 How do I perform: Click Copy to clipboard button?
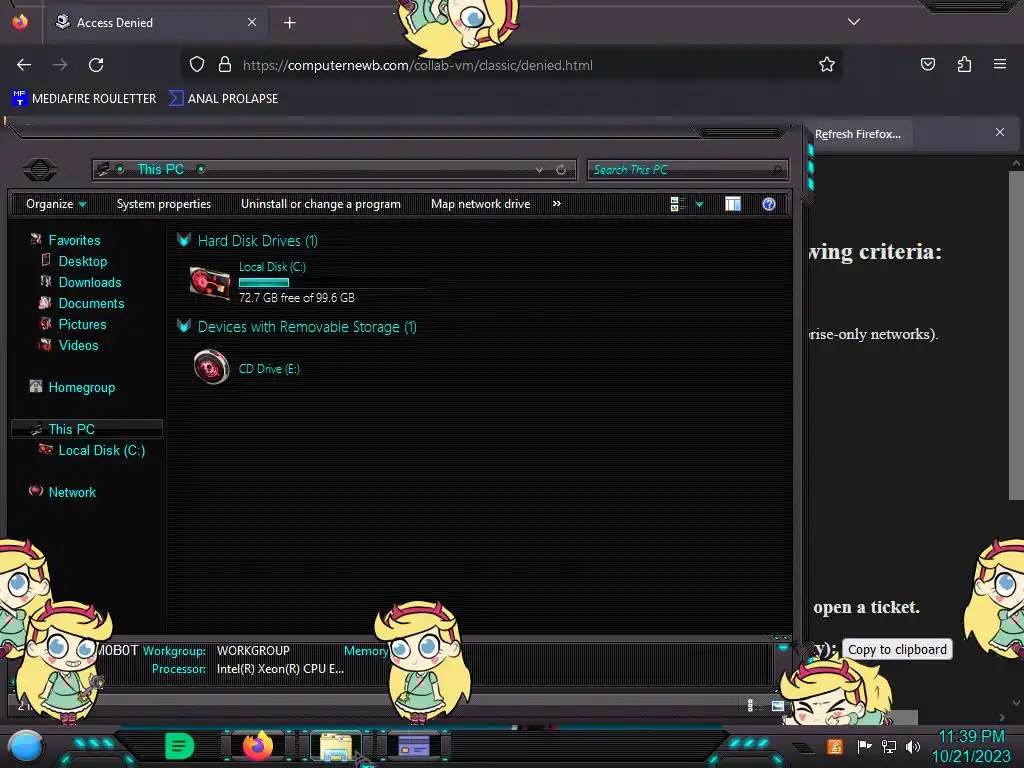coord(897,649)
